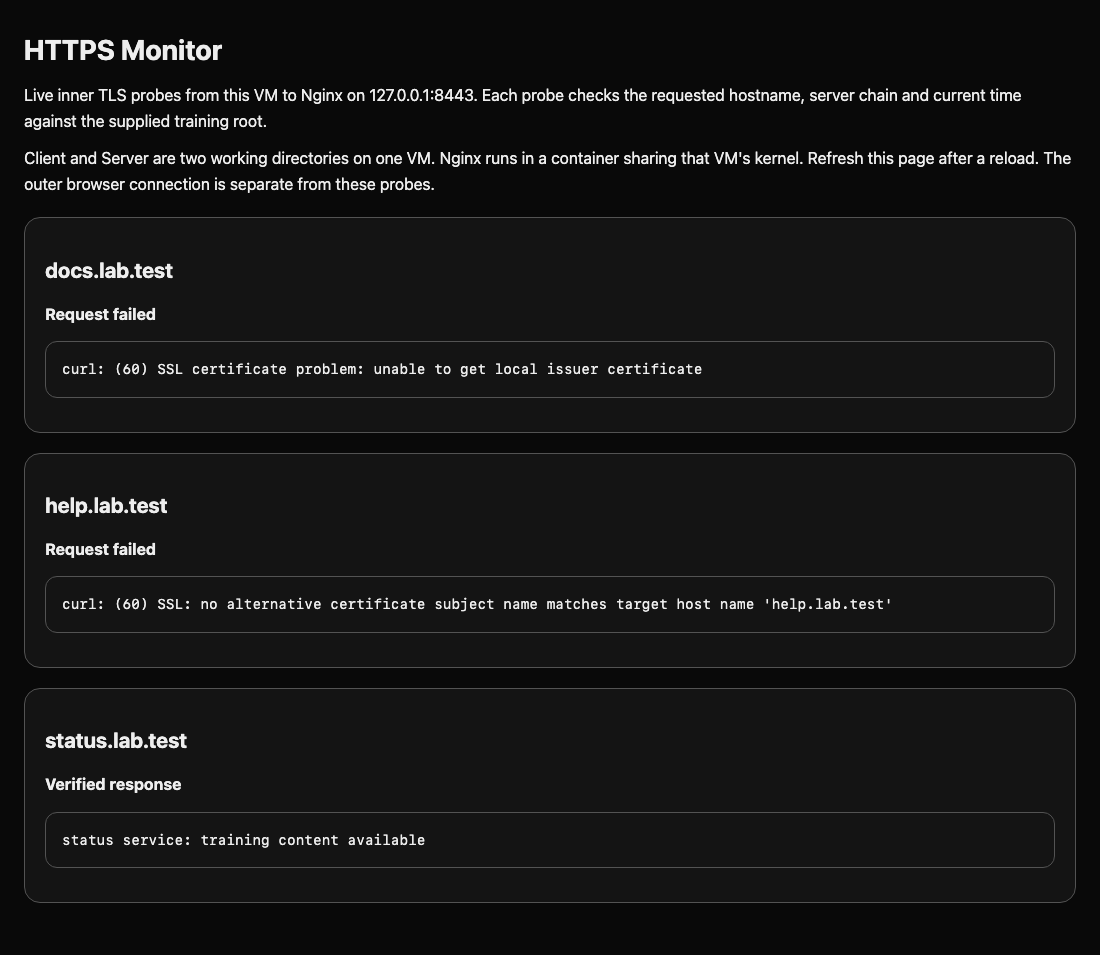Click the HTTPS Monitor page heading
1100x955 pixels.
pos(123,51)
